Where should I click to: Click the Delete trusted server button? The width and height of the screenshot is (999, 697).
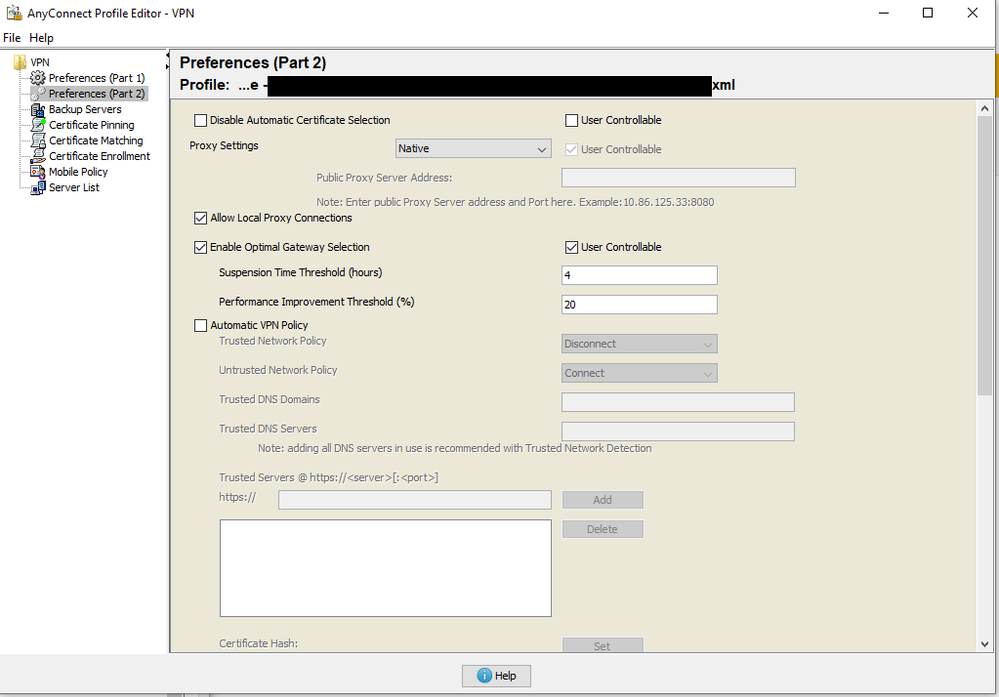coord(603,529)
